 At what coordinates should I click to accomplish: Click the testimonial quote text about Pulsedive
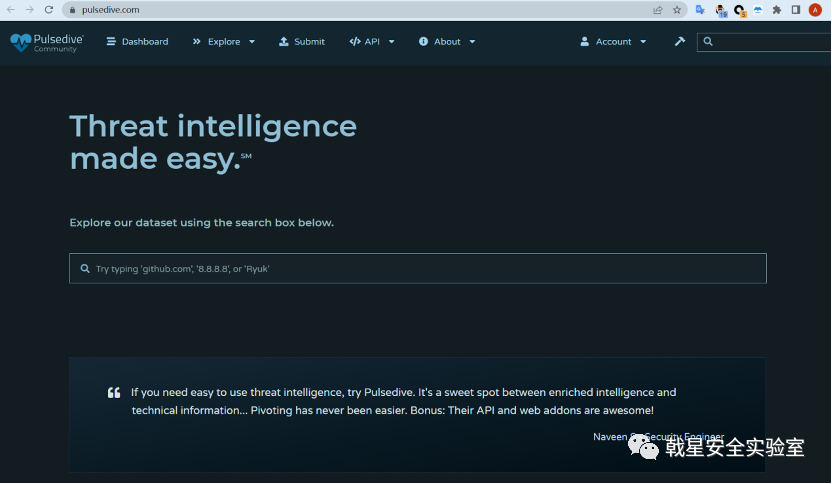click(x=403, y=401)
